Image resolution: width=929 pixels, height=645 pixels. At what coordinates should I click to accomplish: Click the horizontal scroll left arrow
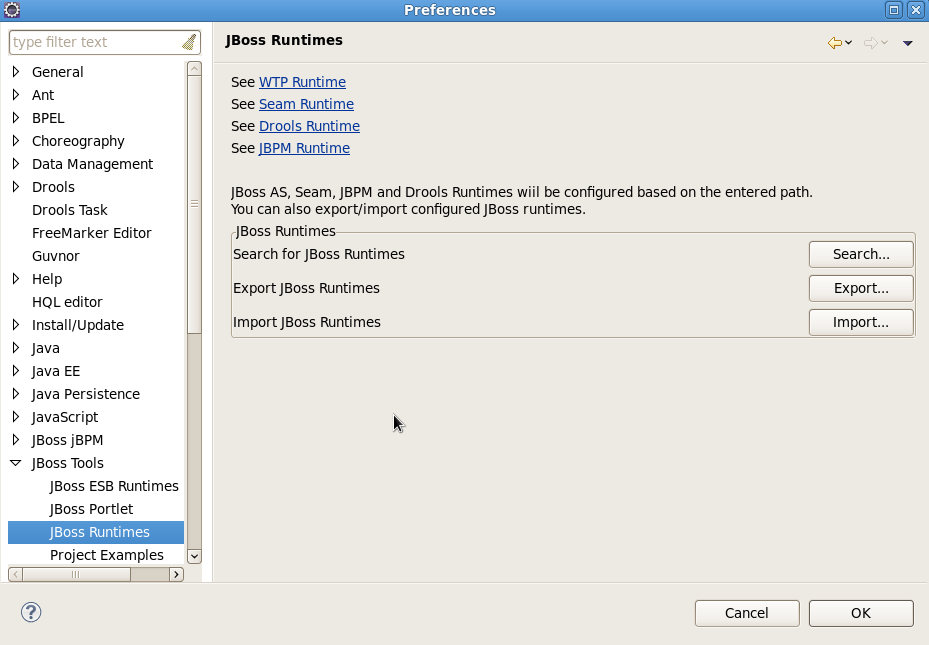coord(16,575)
